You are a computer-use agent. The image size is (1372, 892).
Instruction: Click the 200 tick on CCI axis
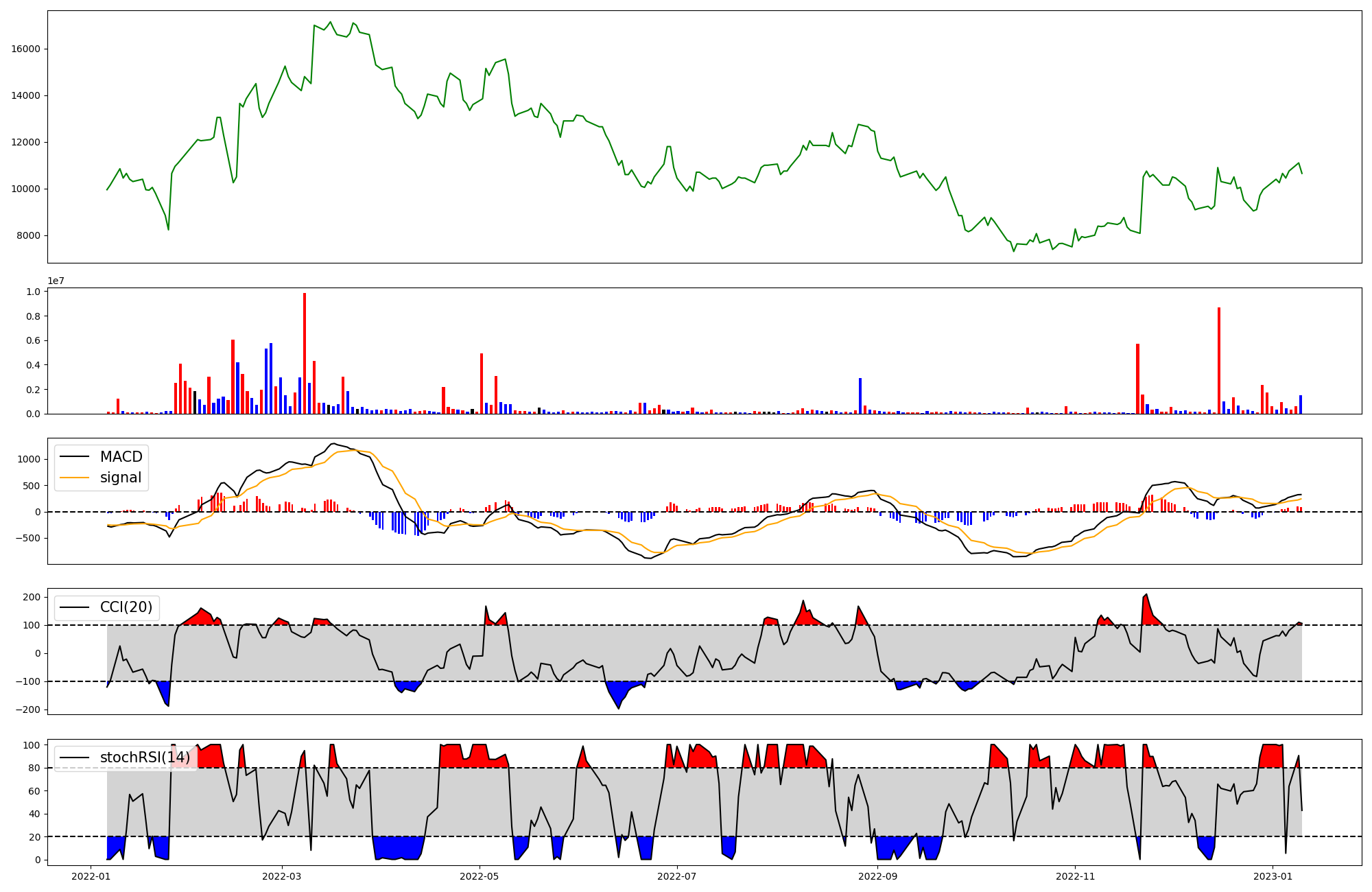coord(32,598)
